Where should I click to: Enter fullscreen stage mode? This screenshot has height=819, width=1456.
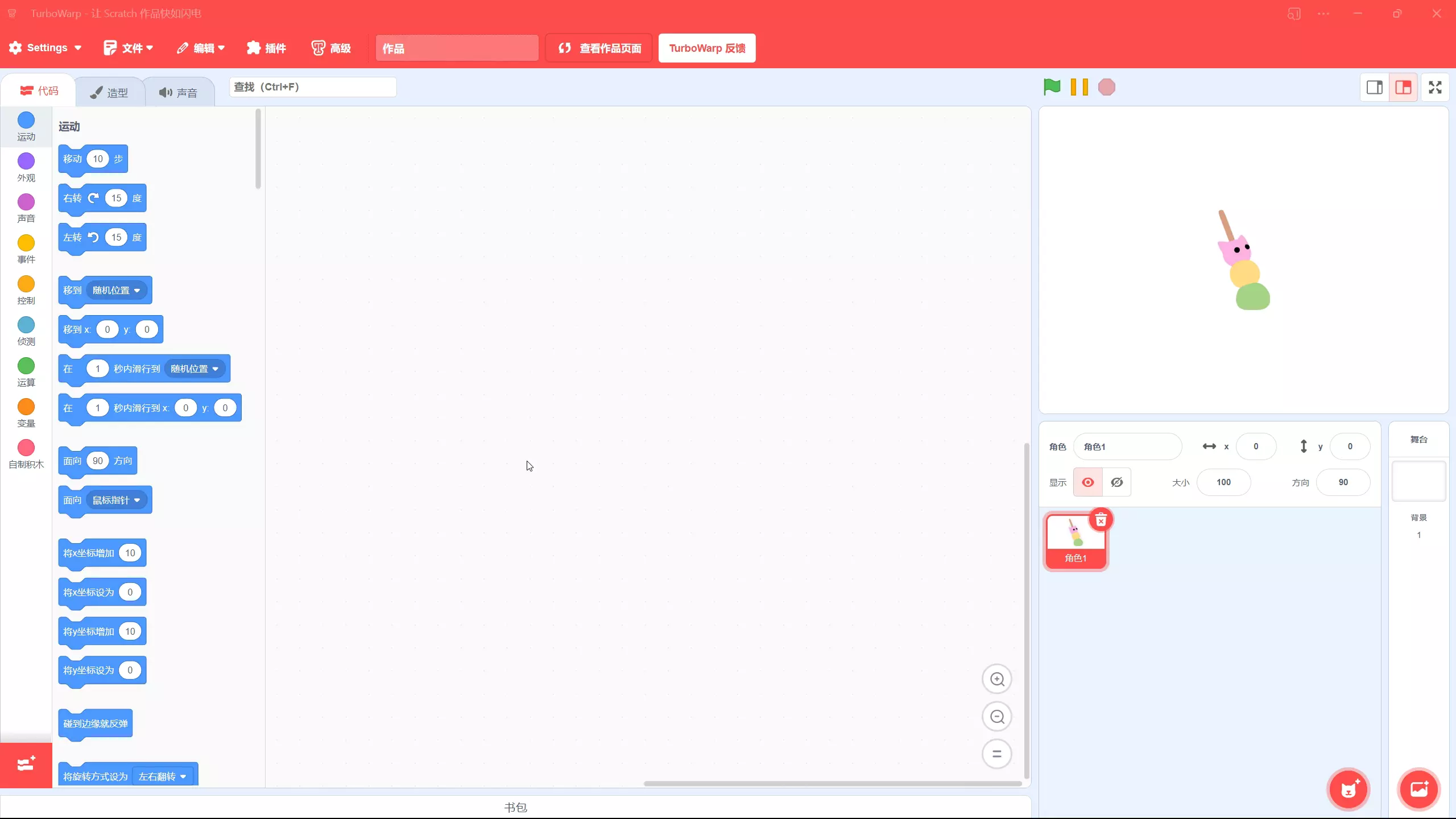[x=1434, y=87]
